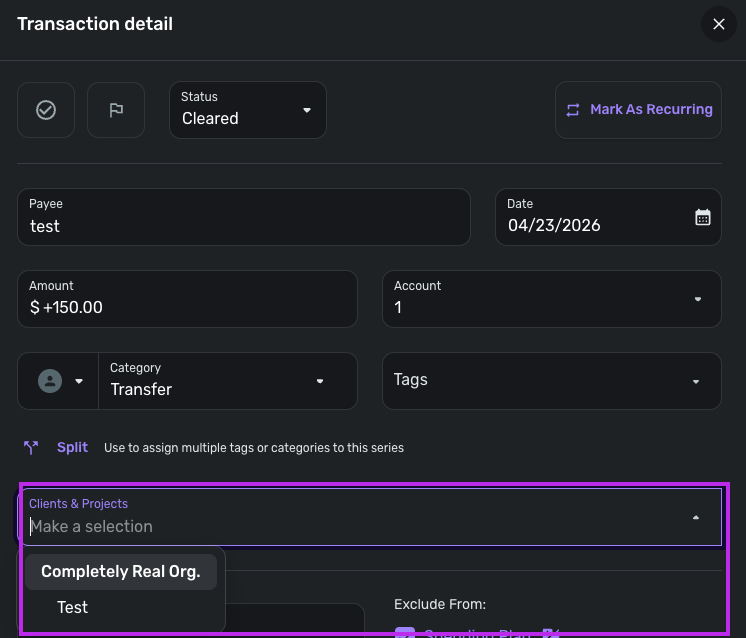Click the Clients & Projects selection field
Viewport: 746px width, 638px height.
(x=350, y=526)
